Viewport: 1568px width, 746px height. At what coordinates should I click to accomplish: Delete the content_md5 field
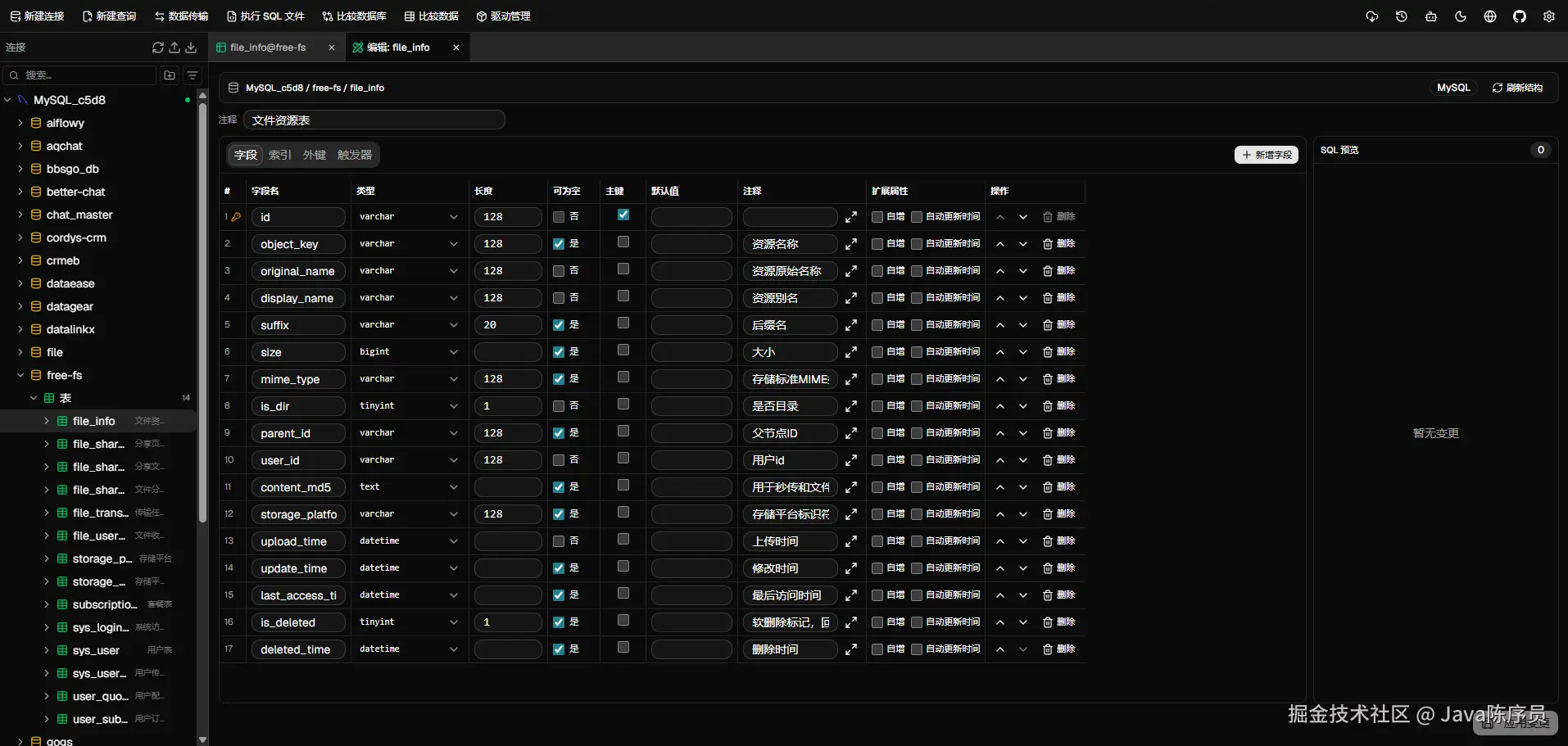point(1058,487)
